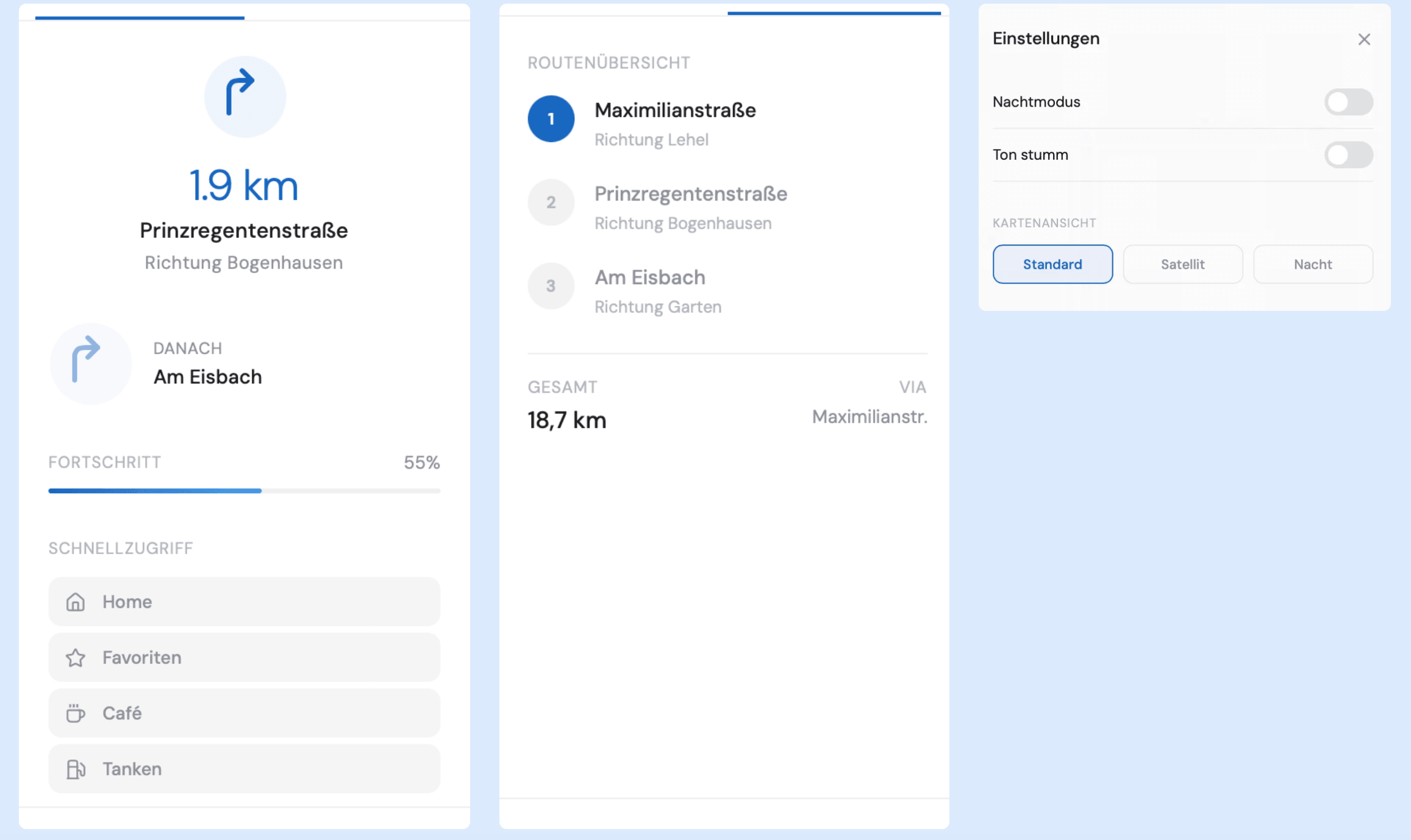Switch map view to Satellit

point(1182,264)
